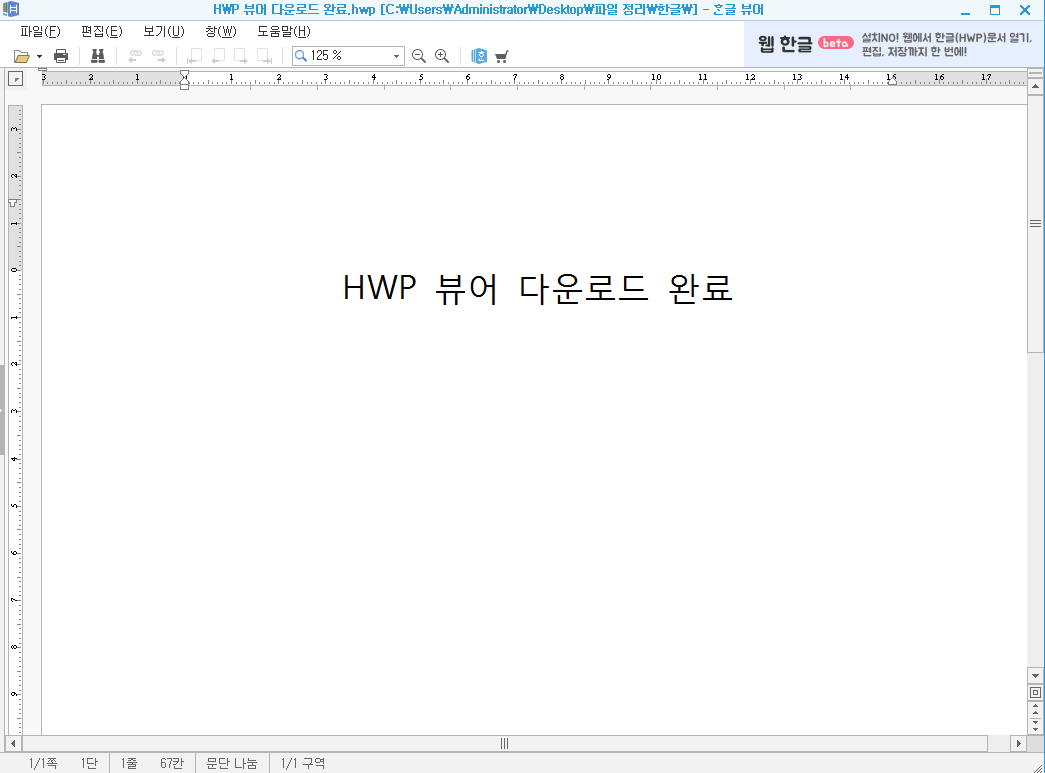
Task: Open the 도움말(H) menu
Action: pos(284,31)
